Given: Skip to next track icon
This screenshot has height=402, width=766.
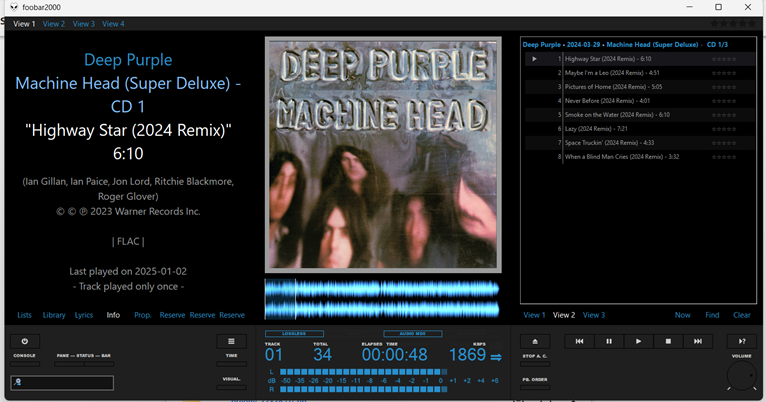Looking at the screenshot, I should pyautogui.click(x=698, y=341).
